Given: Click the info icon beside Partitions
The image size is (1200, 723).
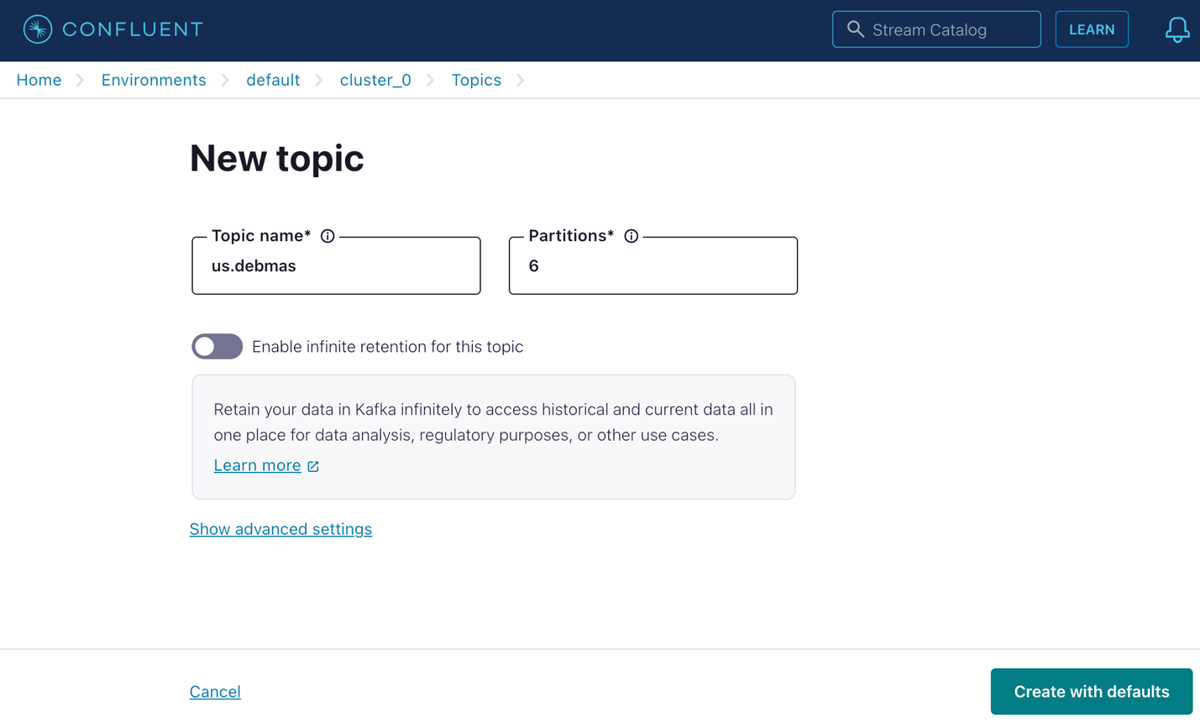Looking at the screenshot, I should click(x=631, y=235).
